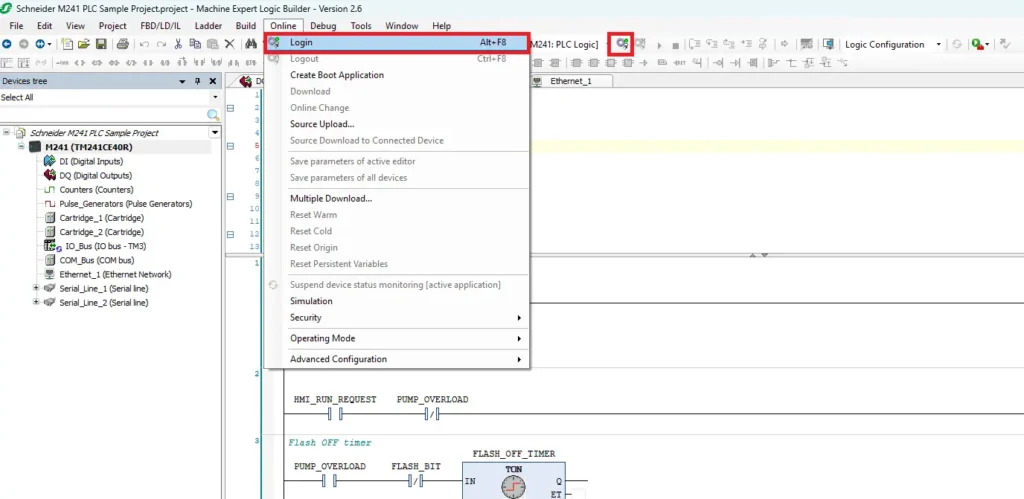Click the FLASH_OFF_TIMER TON block
Viewport: 1024px width, 499px height.
[513, 481]
